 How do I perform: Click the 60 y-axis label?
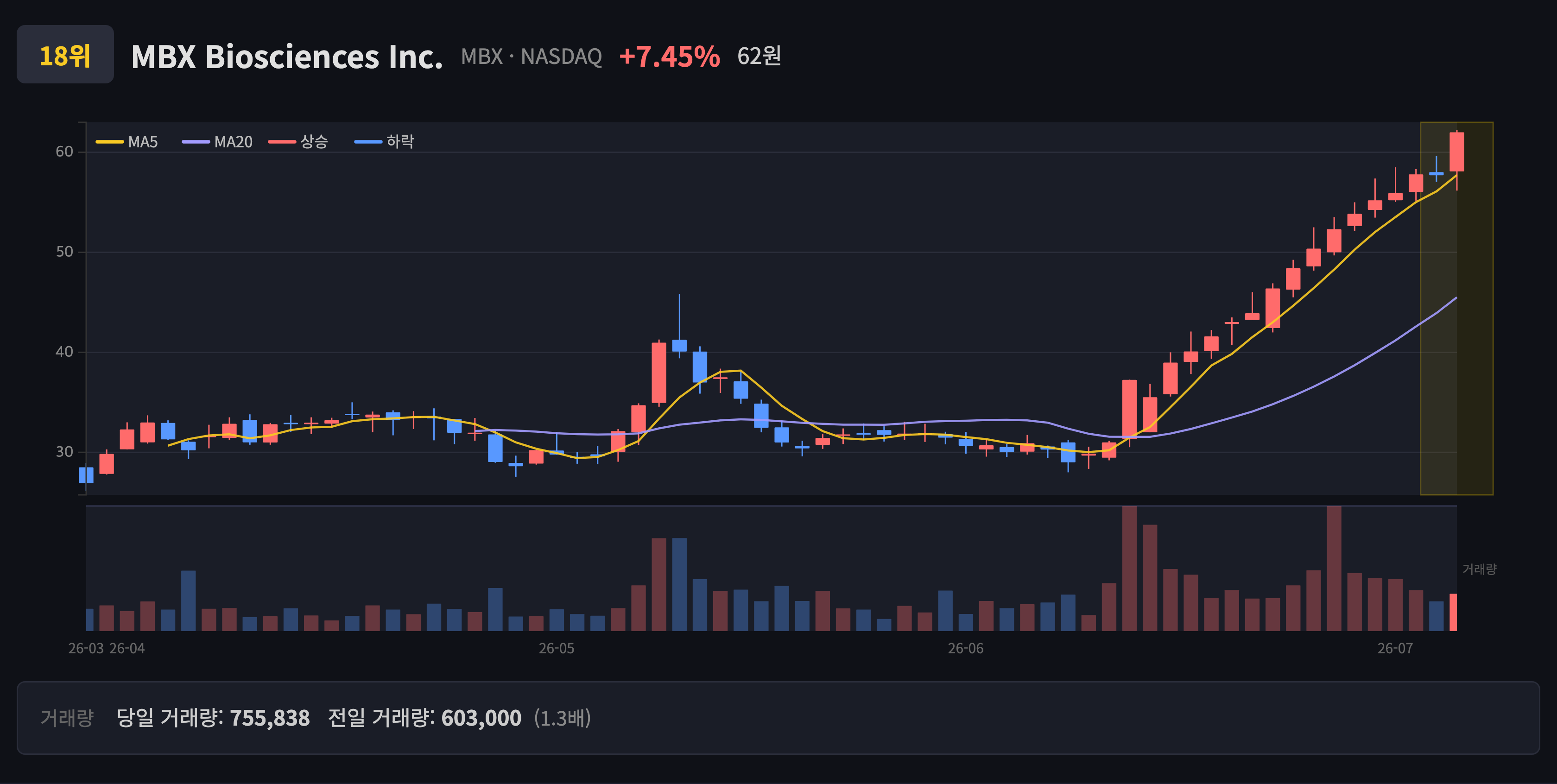(64, 152)
